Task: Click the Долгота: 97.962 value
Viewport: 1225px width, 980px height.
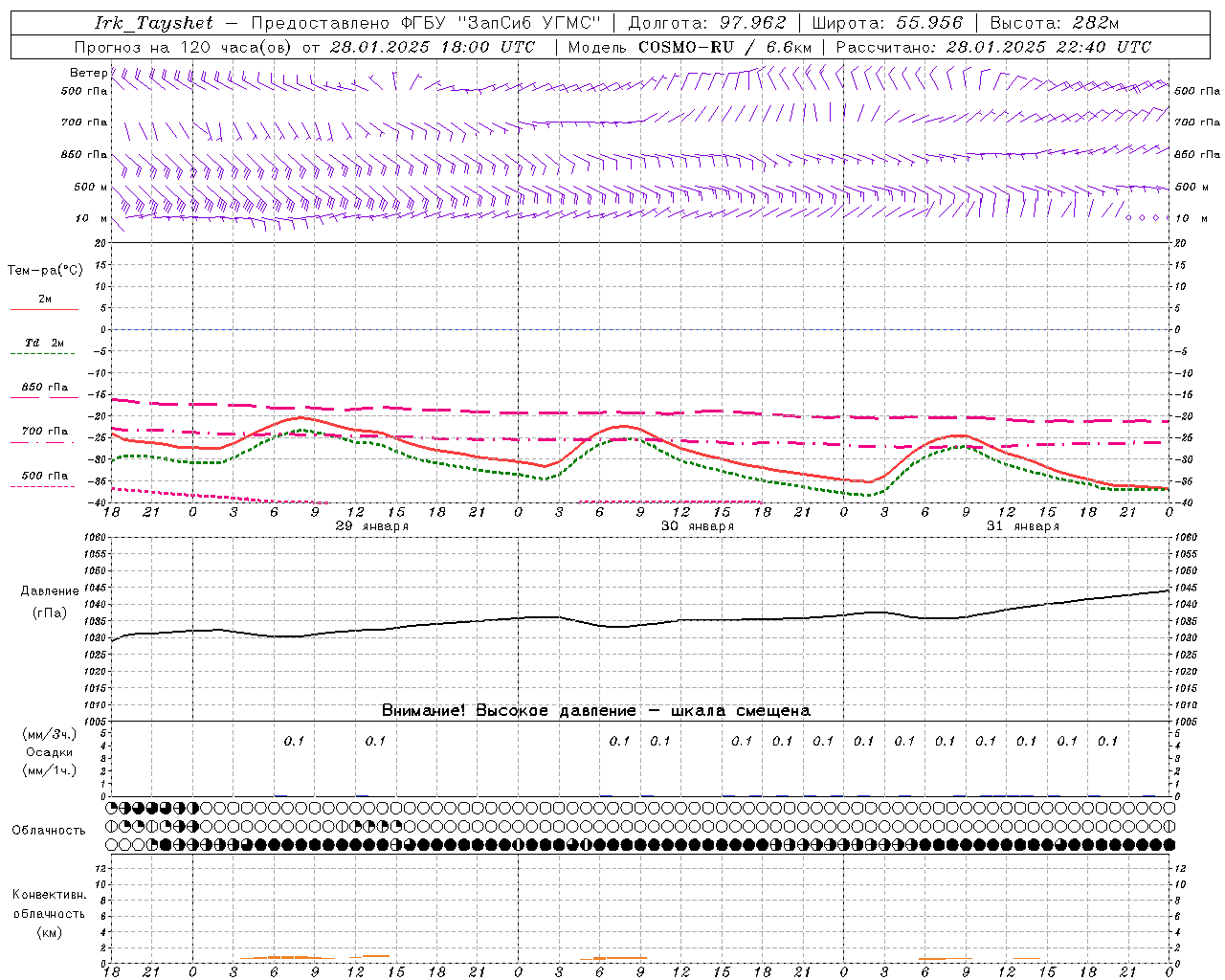Action: click(706, 23)
